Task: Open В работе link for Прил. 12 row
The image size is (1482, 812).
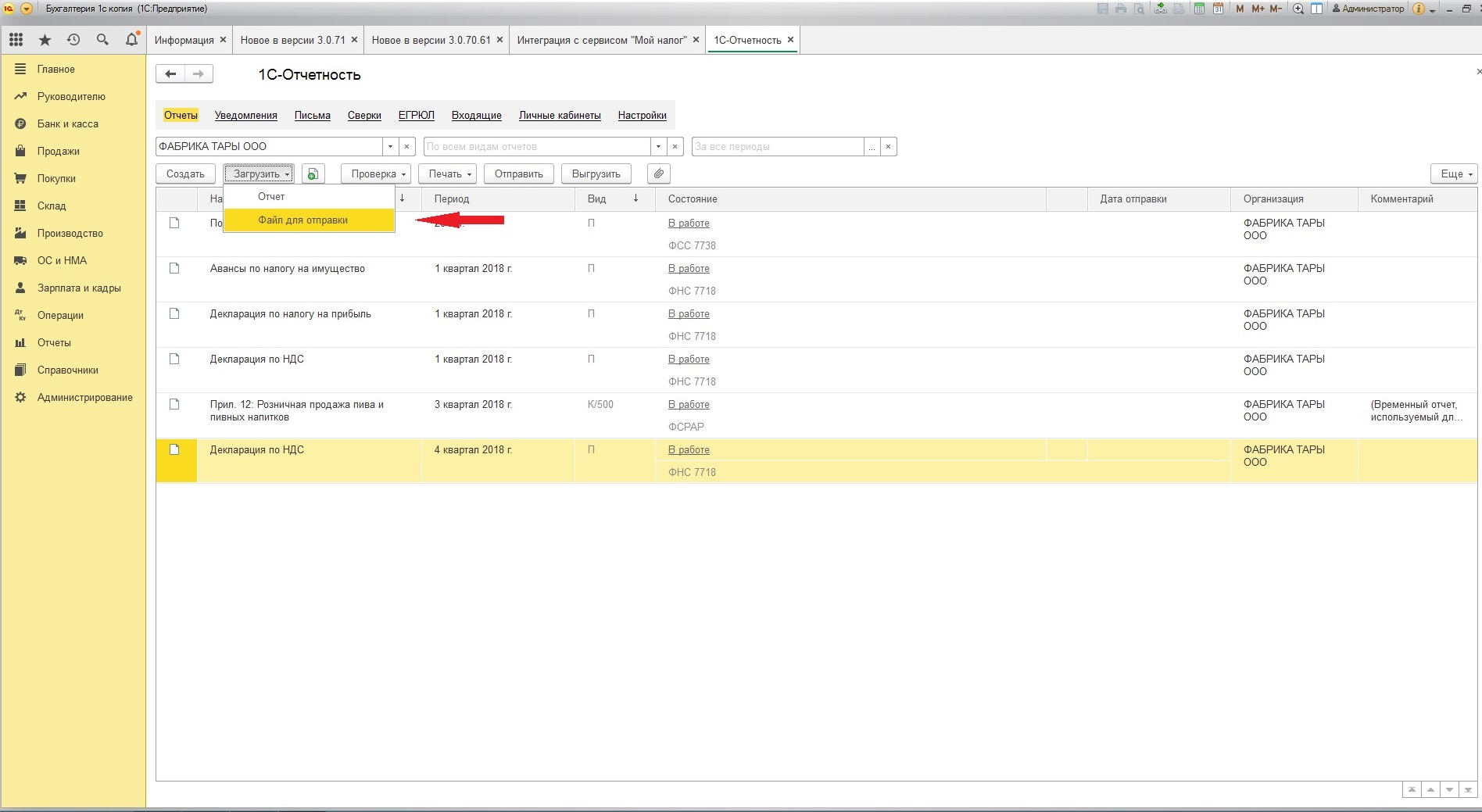Action: click(689, 404)
